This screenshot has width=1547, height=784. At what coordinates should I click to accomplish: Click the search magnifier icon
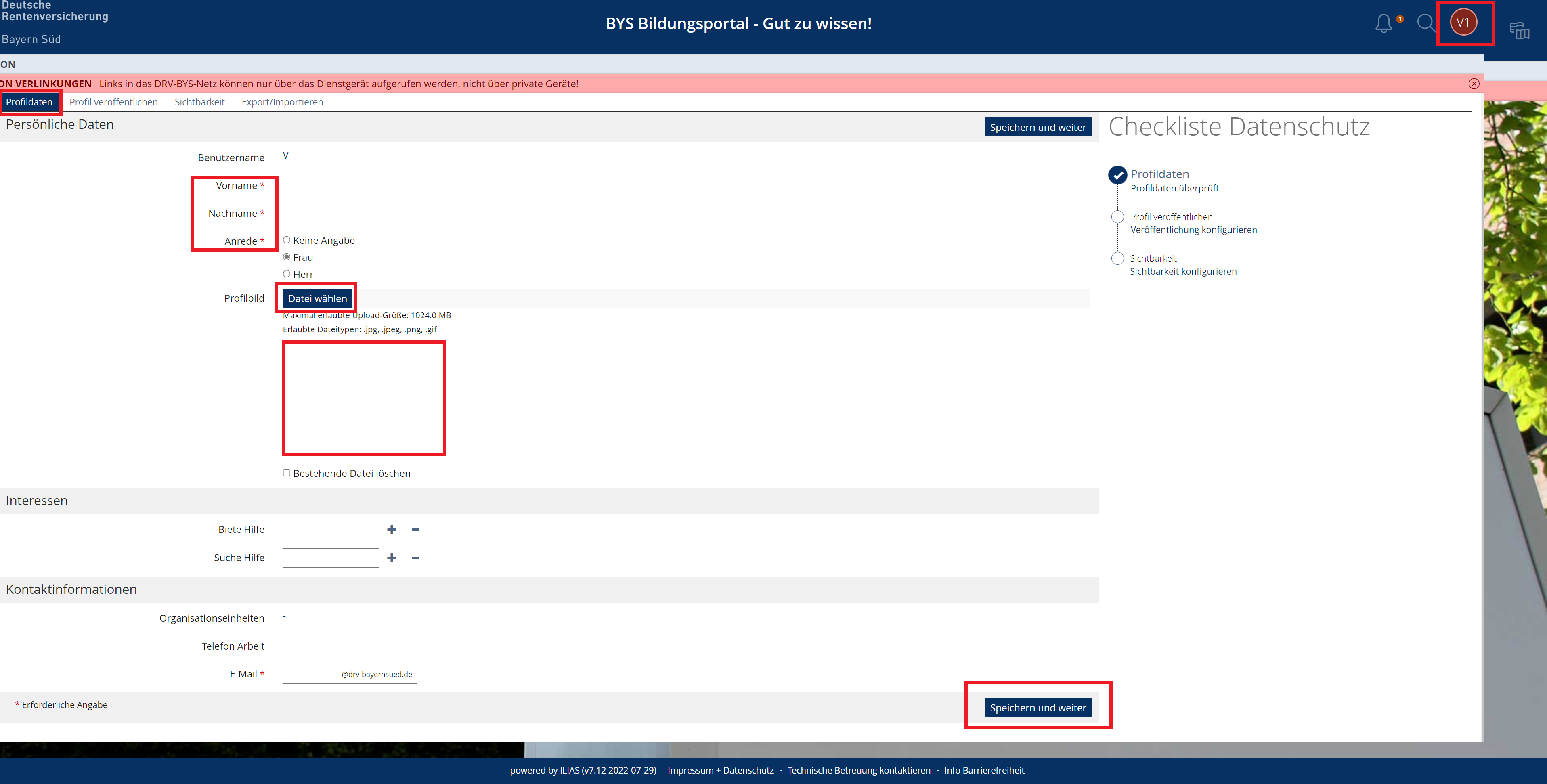pyautogui.click(x=1425, y=23)
